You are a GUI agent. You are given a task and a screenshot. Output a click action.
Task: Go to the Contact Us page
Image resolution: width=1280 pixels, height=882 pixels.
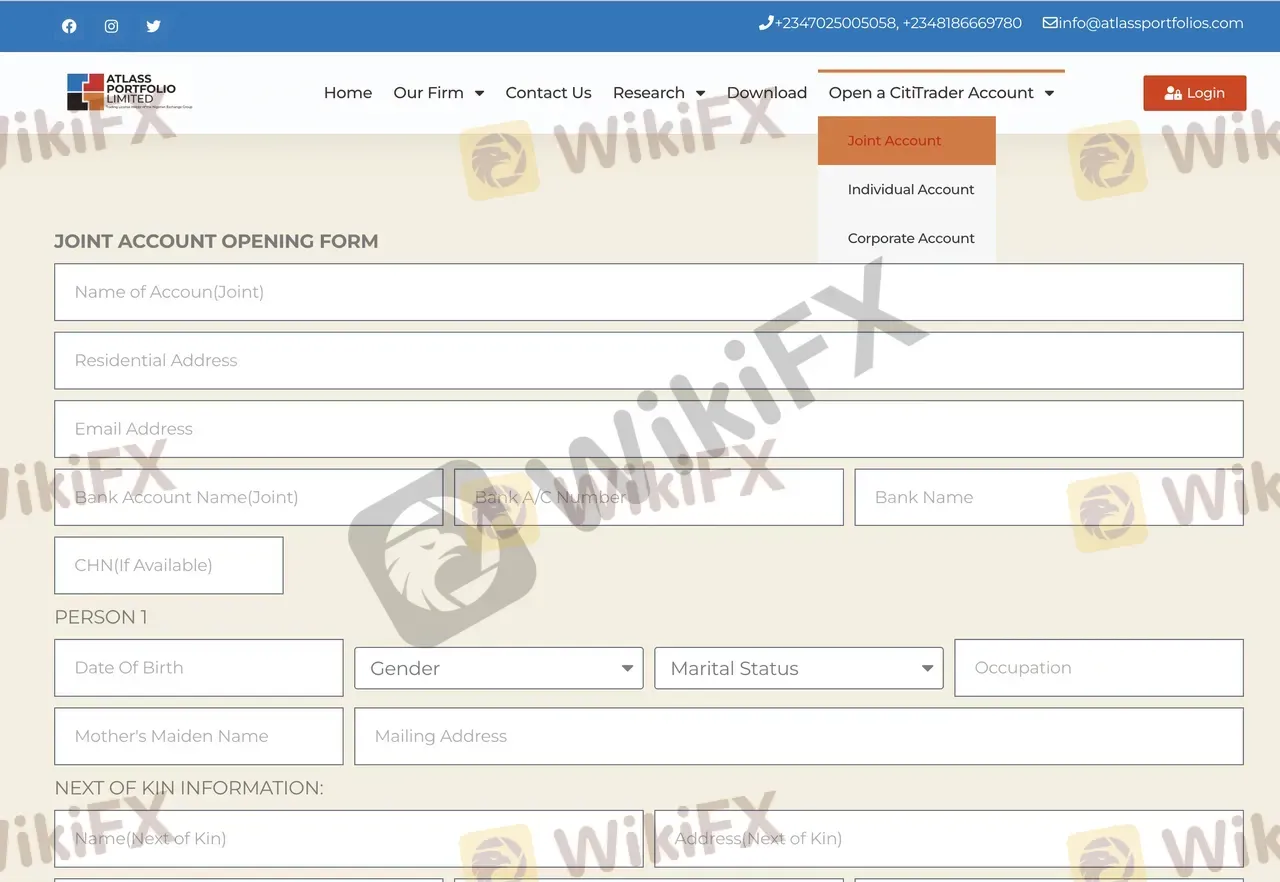[548, 93]
